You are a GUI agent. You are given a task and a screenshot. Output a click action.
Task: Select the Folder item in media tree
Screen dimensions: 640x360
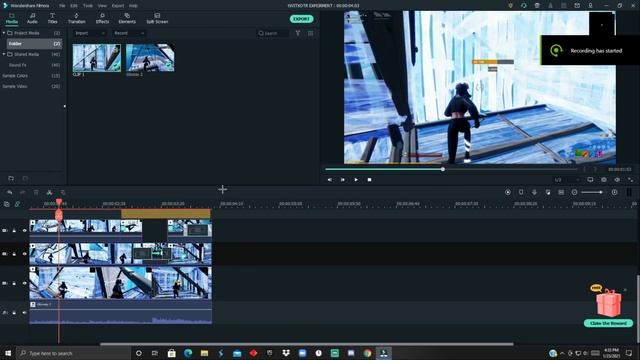(34, 43)
